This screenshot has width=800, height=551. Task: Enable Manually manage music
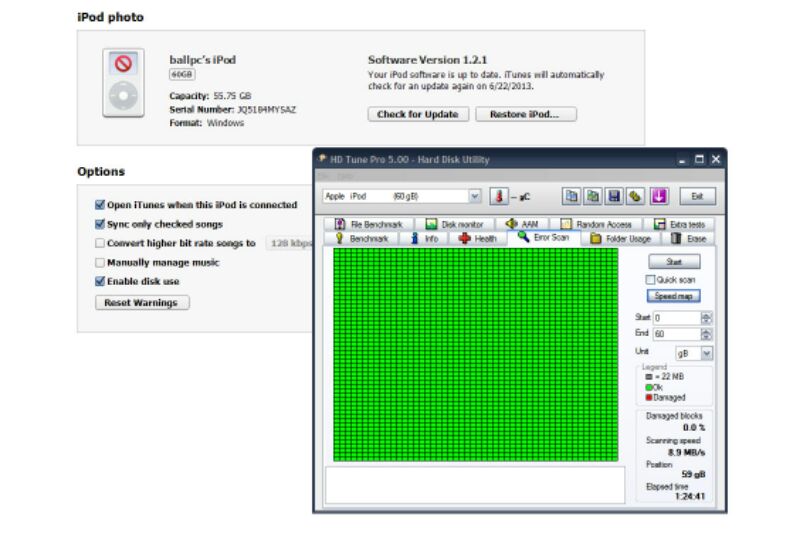coord(100,262)
